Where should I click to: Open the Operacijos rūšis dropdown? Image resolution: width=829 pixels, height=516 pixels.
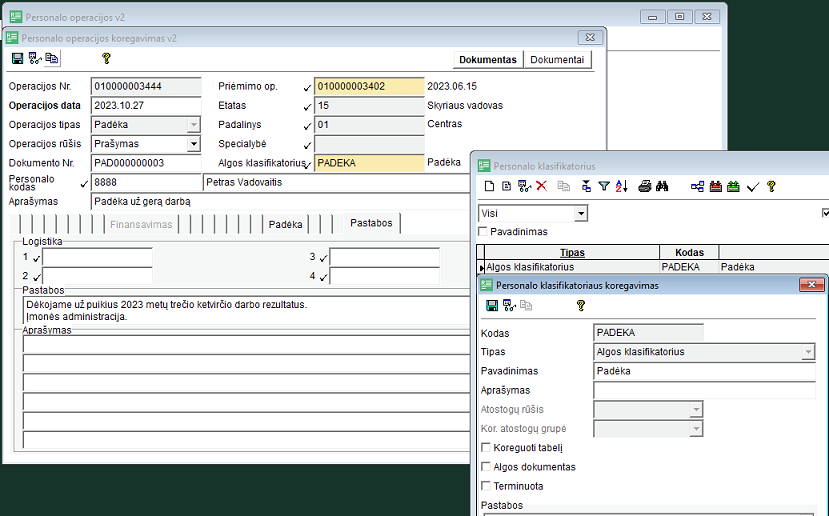click(x=194, y=144)
